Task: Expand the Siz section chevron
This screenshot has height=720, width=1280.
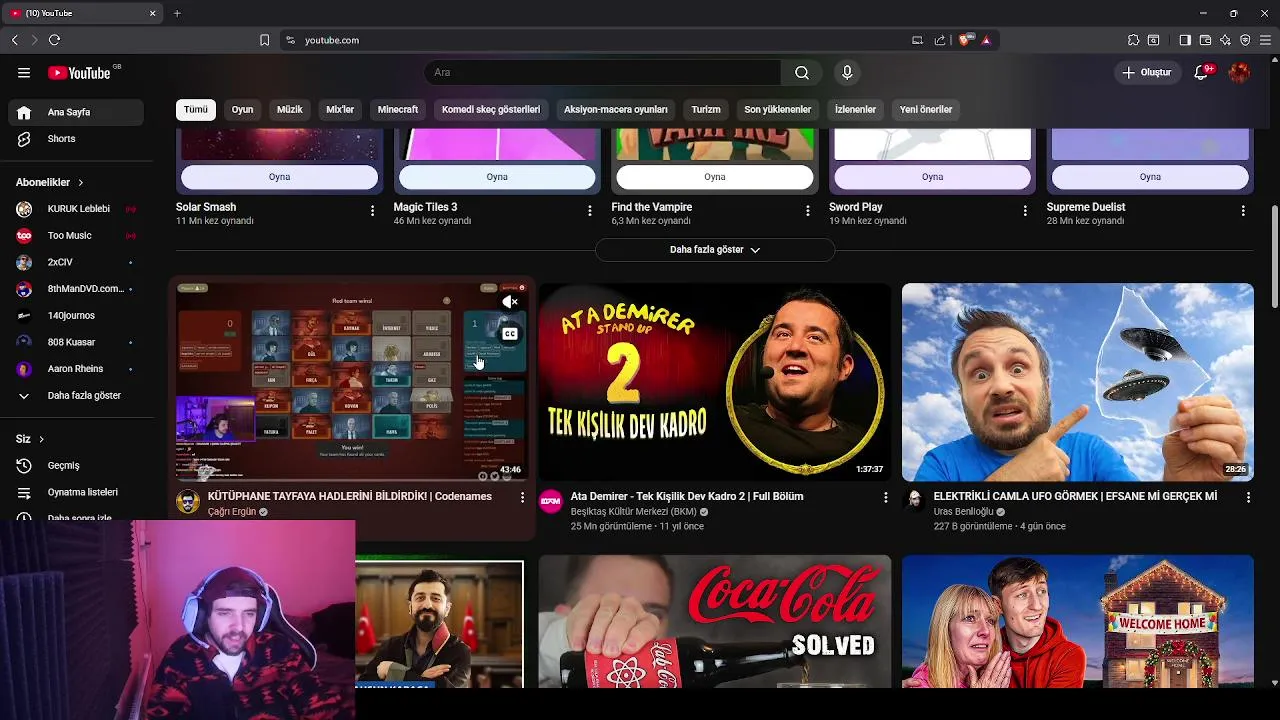Action: 41,439
